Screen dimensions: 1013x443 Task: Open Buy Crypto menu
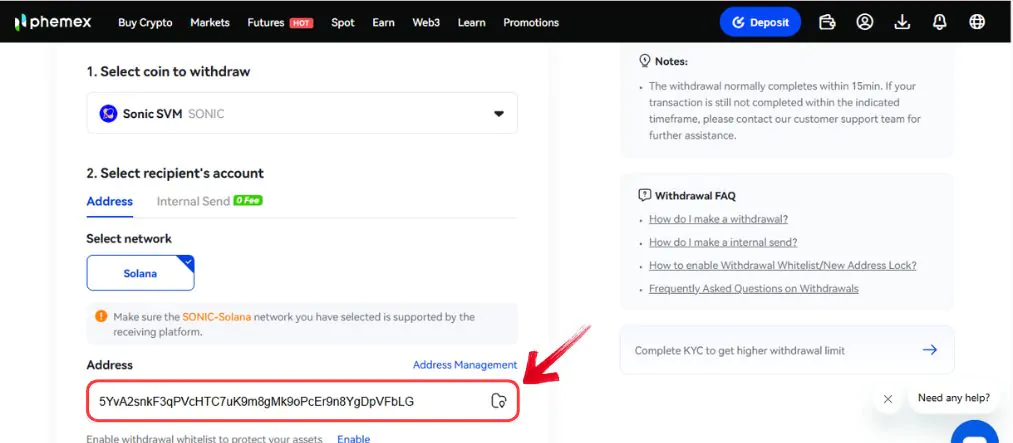tap(145, 23)
